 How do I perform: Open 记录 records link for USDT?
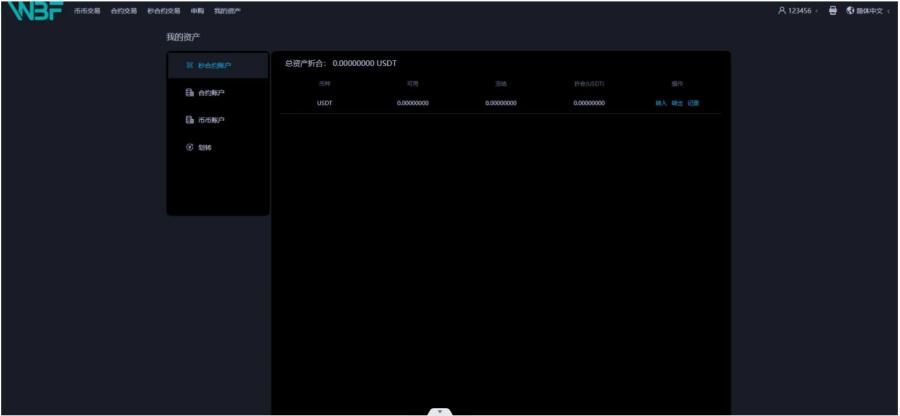693,103
